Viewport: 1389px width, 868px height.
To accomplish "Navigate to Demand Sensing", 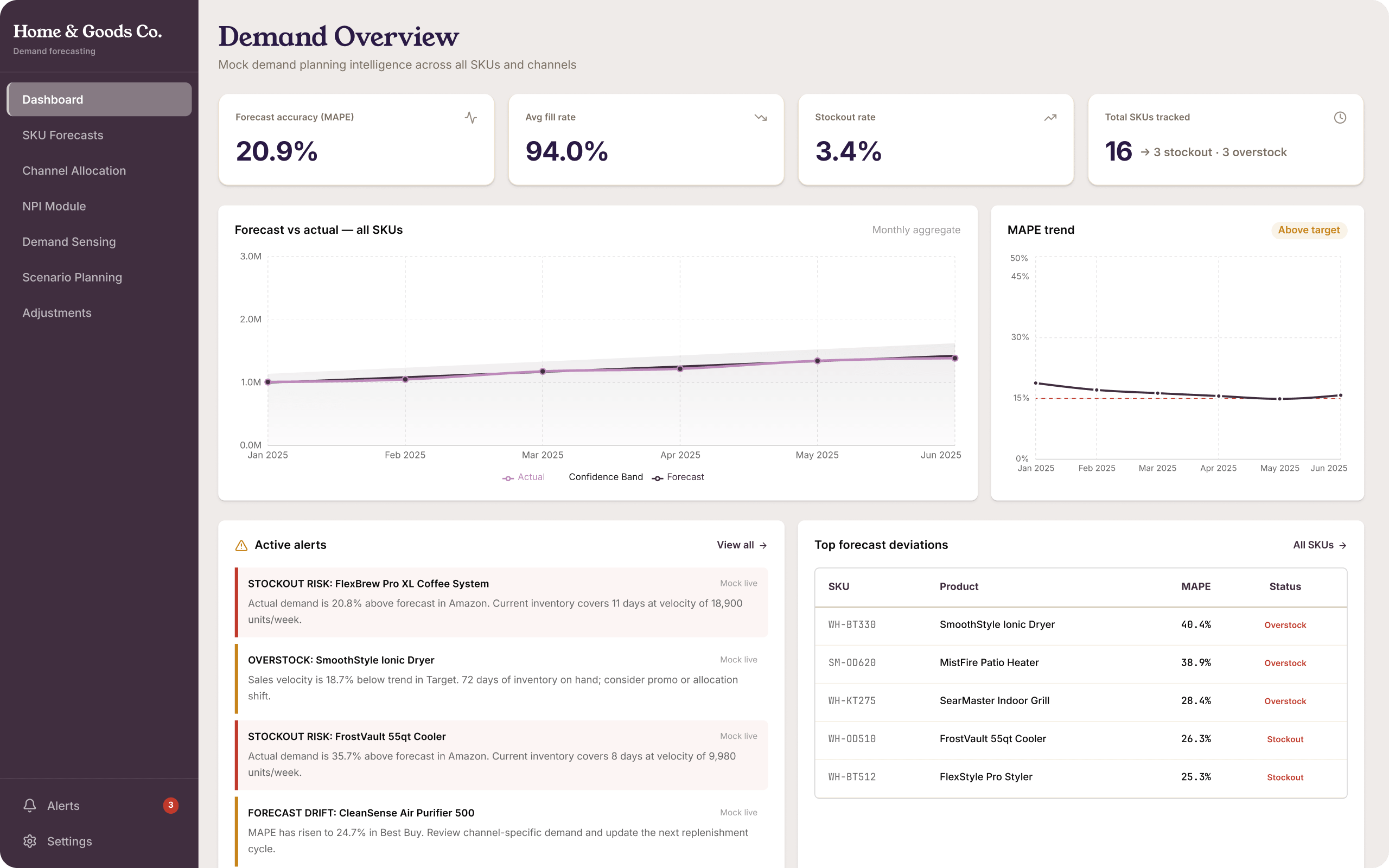I will click(x=99, y=242).
